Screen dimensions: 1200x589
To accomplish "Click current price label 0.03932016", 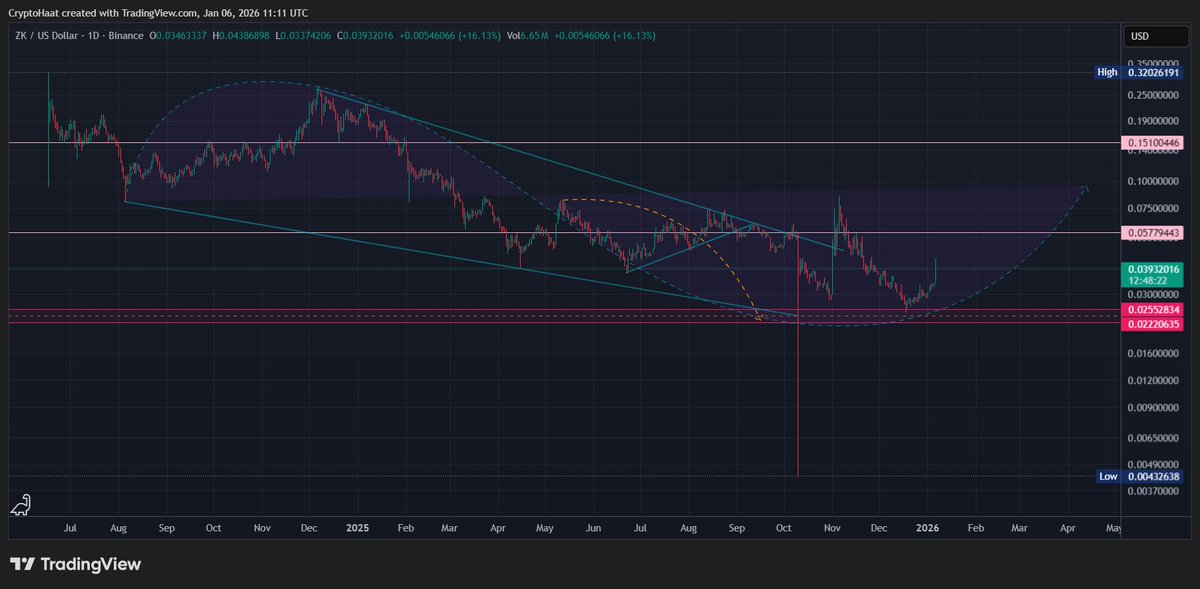I will tap(1153, 269).
